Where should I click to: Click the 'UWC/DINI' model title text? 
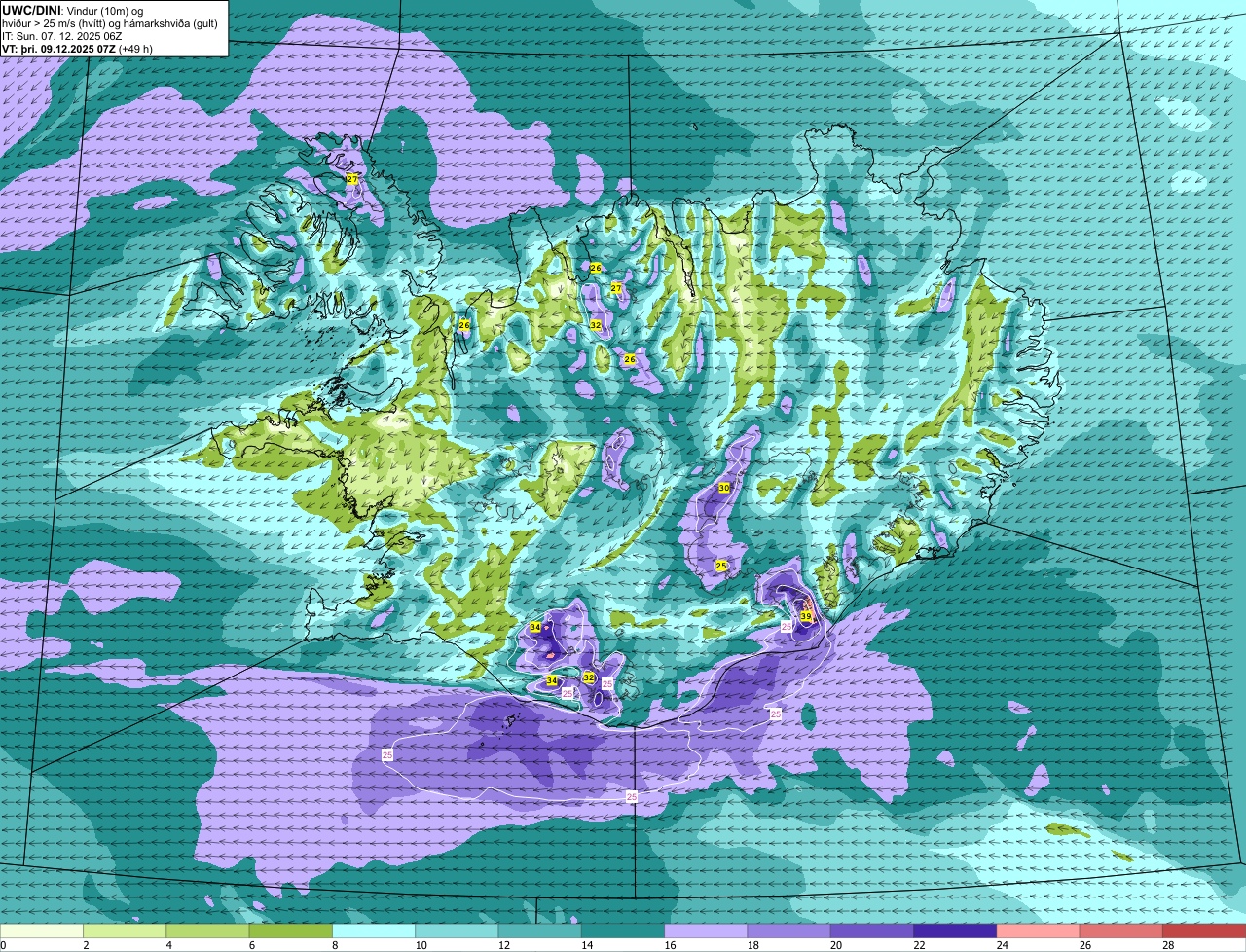31,10
